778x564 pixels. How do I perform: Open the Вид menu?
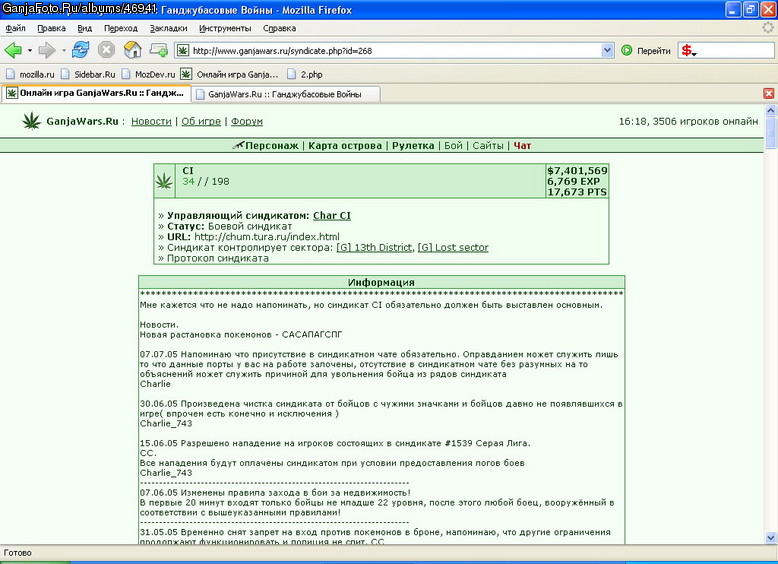pos(85,28)
